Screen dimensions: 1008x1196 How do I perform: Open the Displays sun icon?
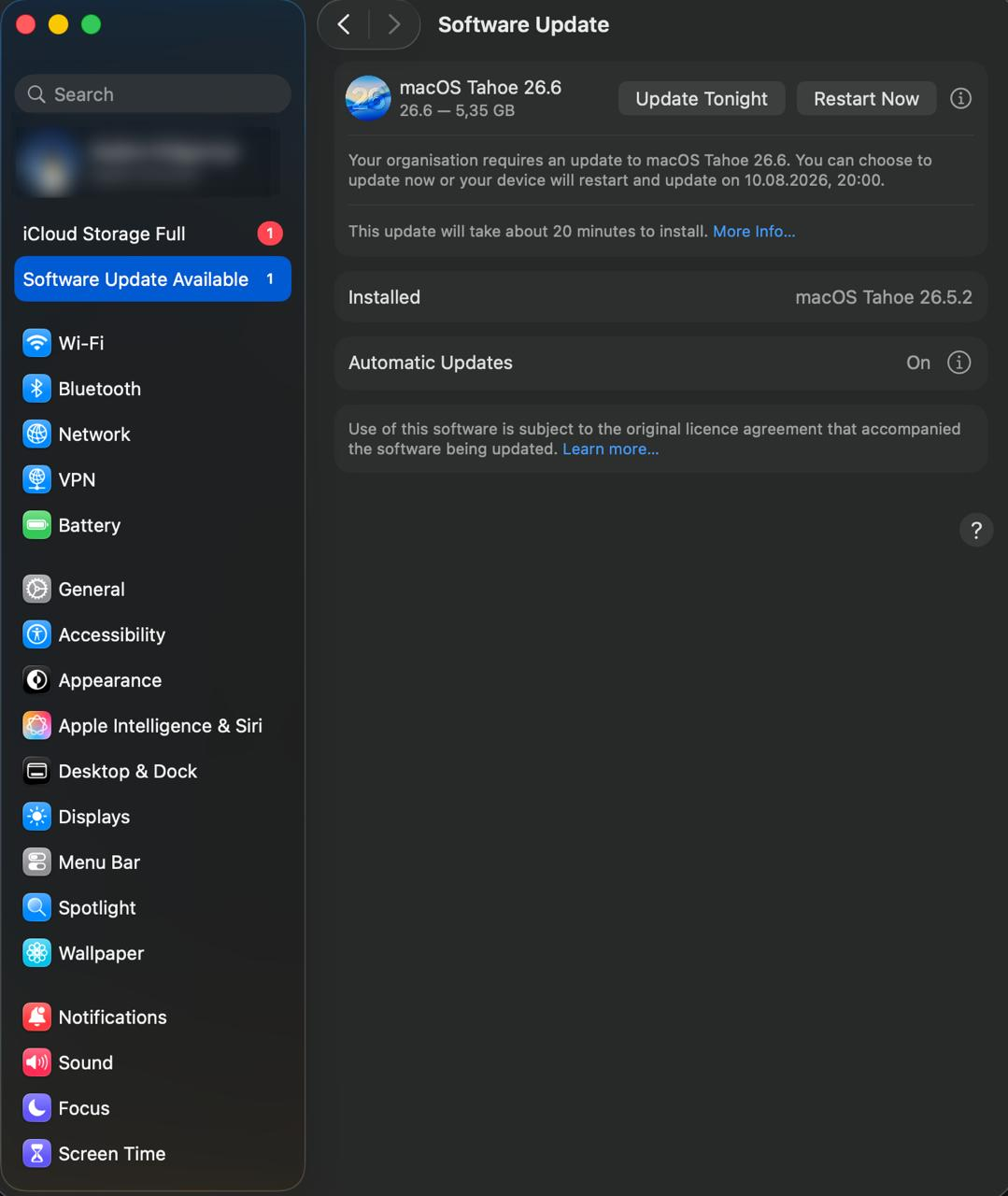click(x=36, y=817)
